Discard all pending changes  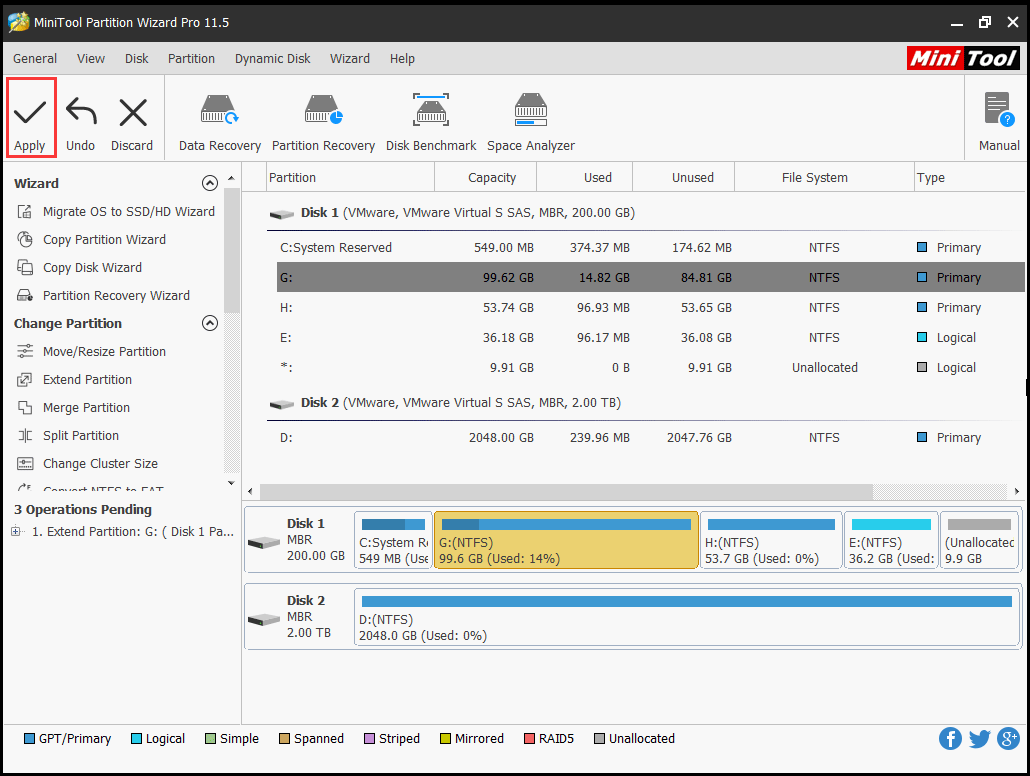pos(132,112)
